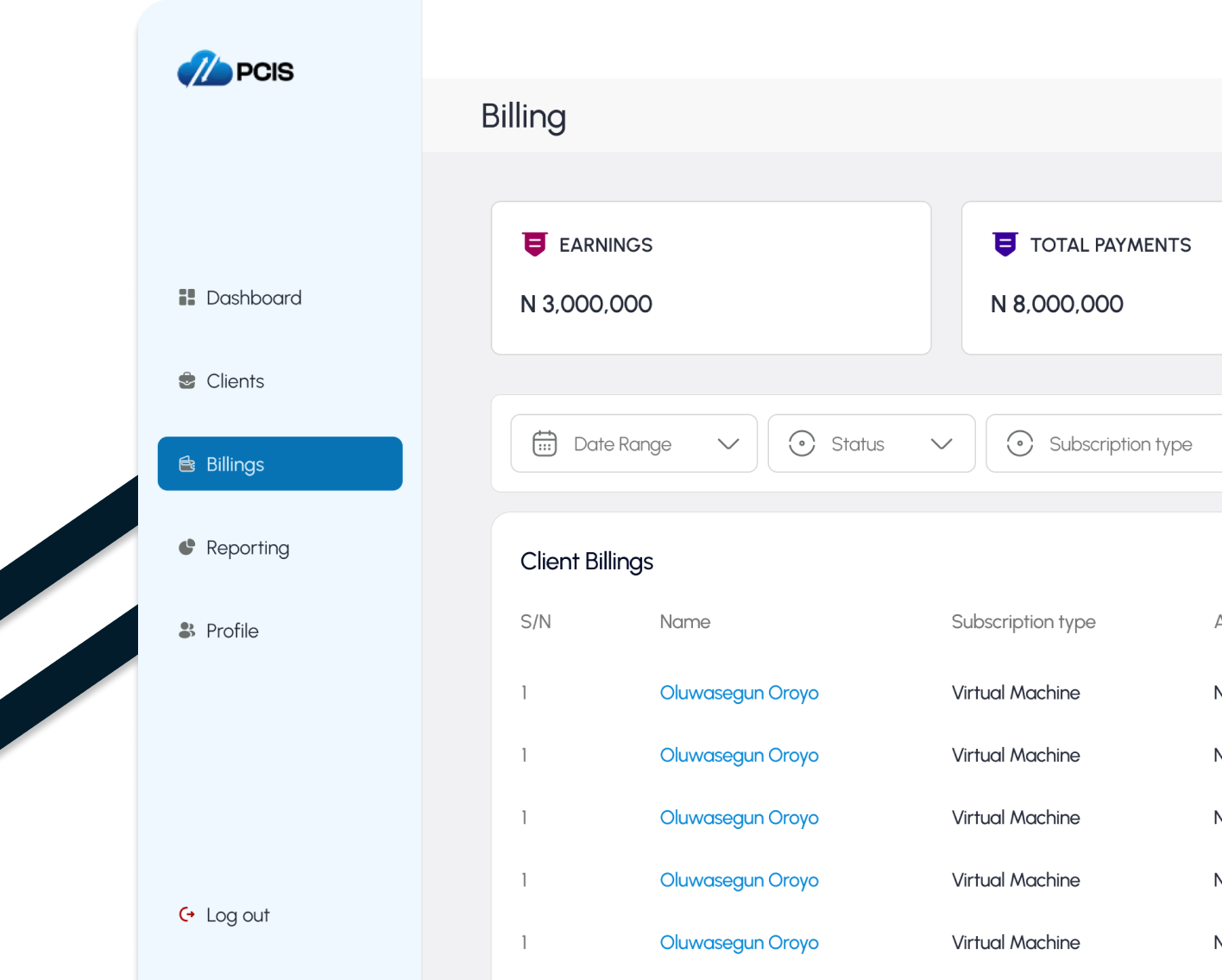Click the Subscription type column header

tap(1024, 622)
